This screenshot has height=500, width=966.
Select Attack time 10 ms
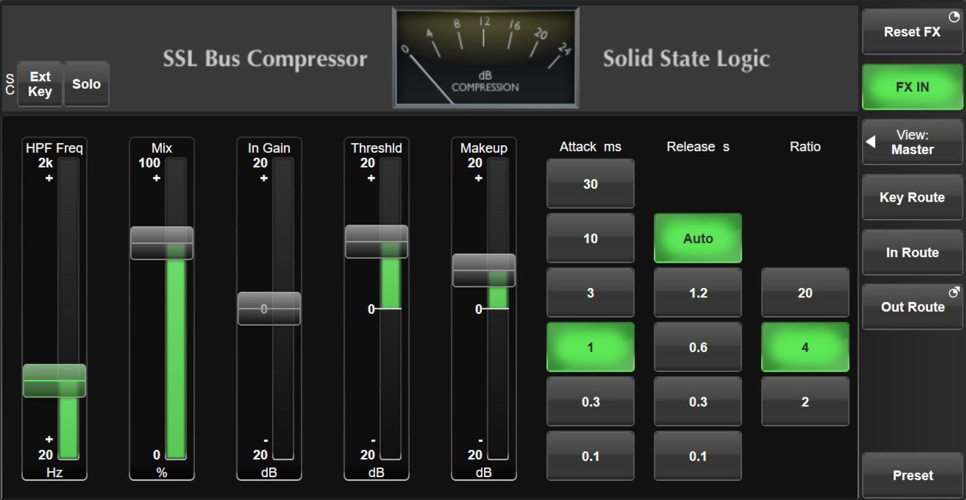click(x=590, y=238)
